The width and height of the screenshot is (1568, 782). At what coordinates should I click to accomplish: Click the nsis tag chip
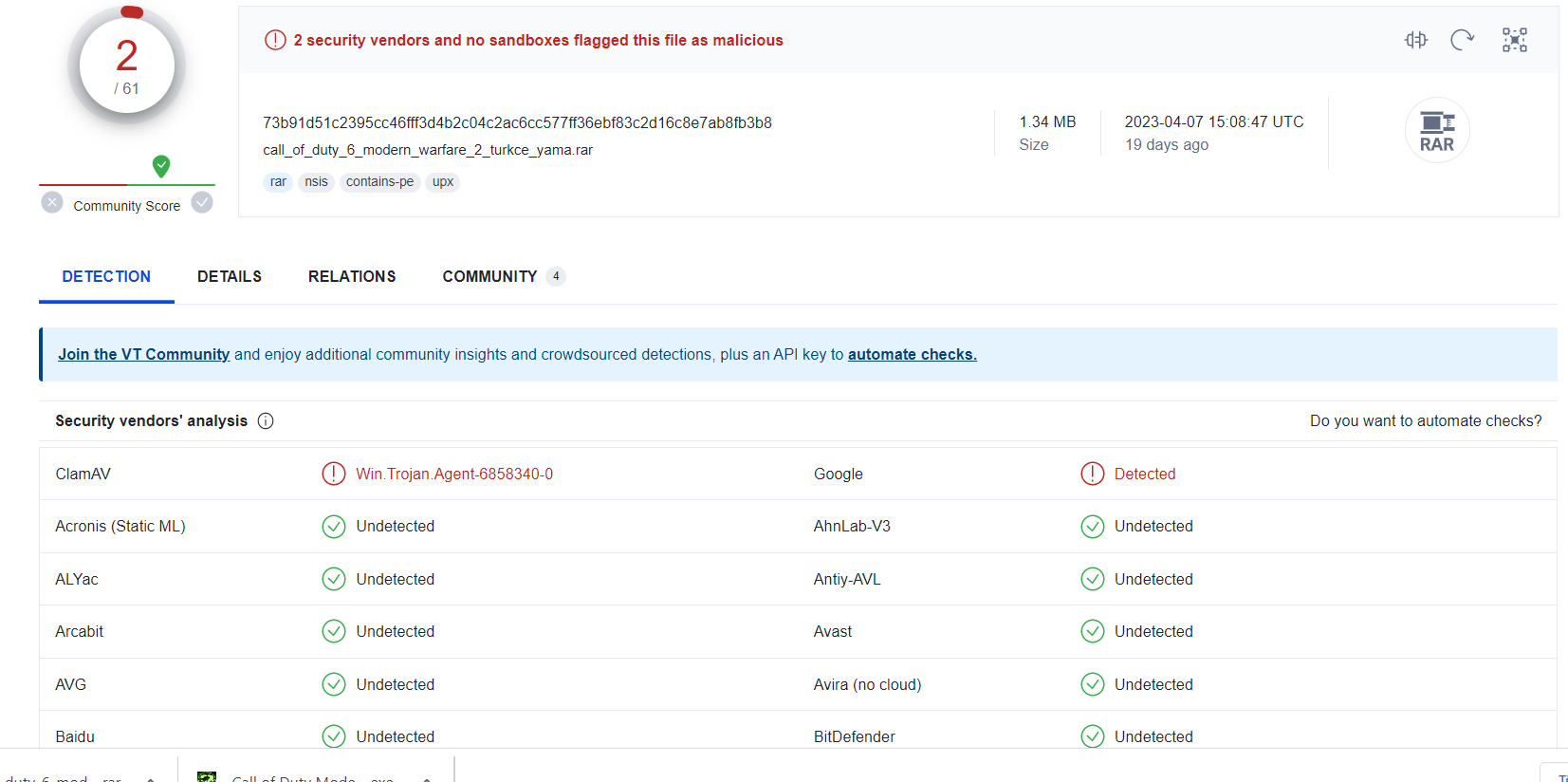point(316,182)
